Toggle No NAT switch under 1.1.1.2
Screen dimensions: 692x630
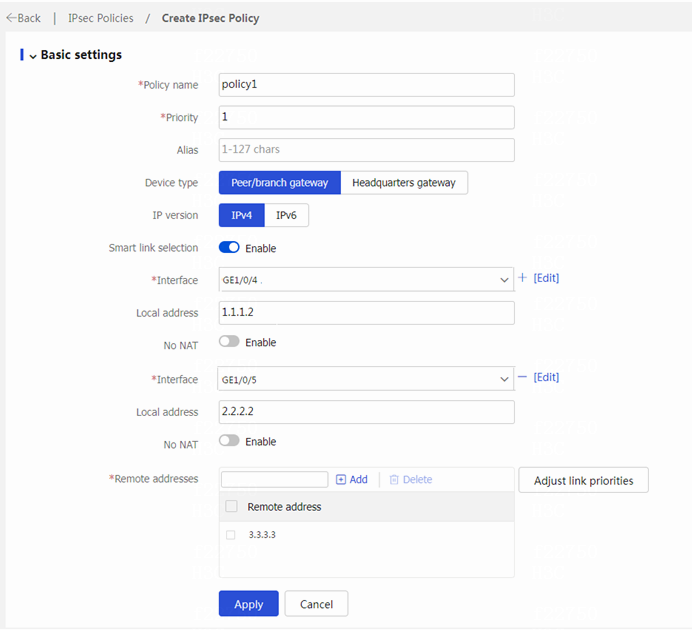[229, 341]
